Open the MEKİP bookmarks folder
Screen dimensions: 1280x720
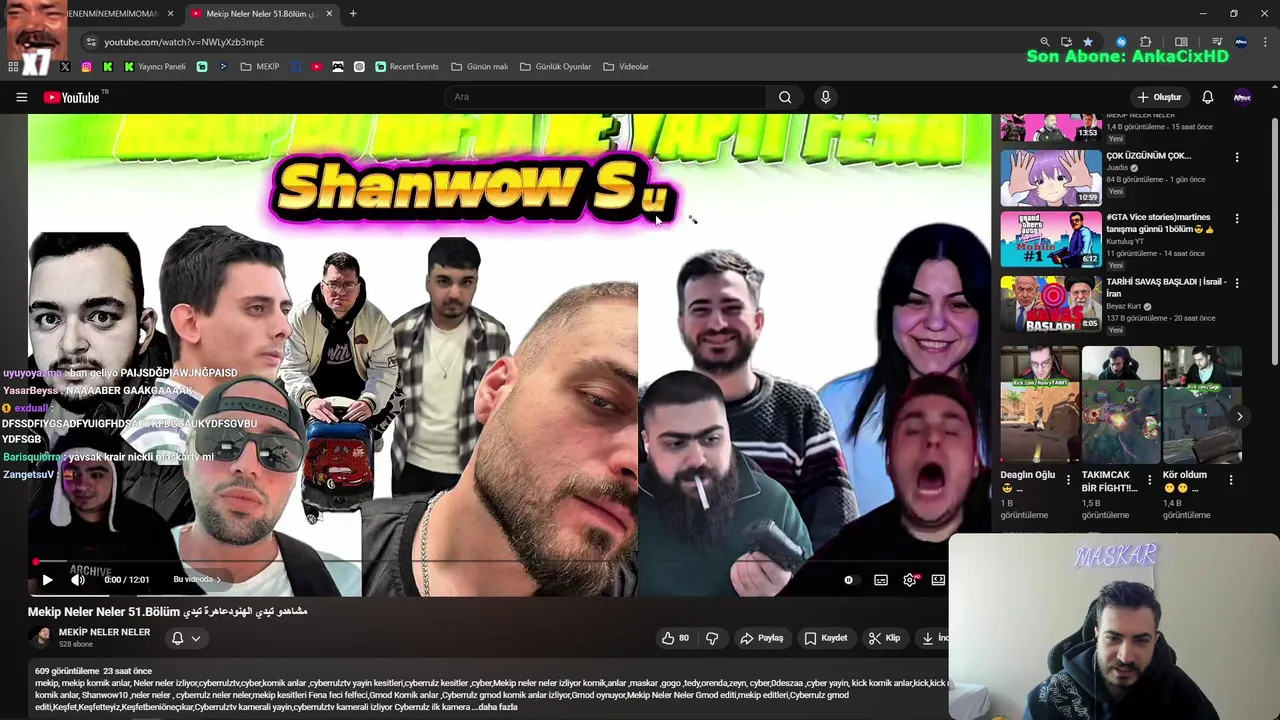pos(260,67)
